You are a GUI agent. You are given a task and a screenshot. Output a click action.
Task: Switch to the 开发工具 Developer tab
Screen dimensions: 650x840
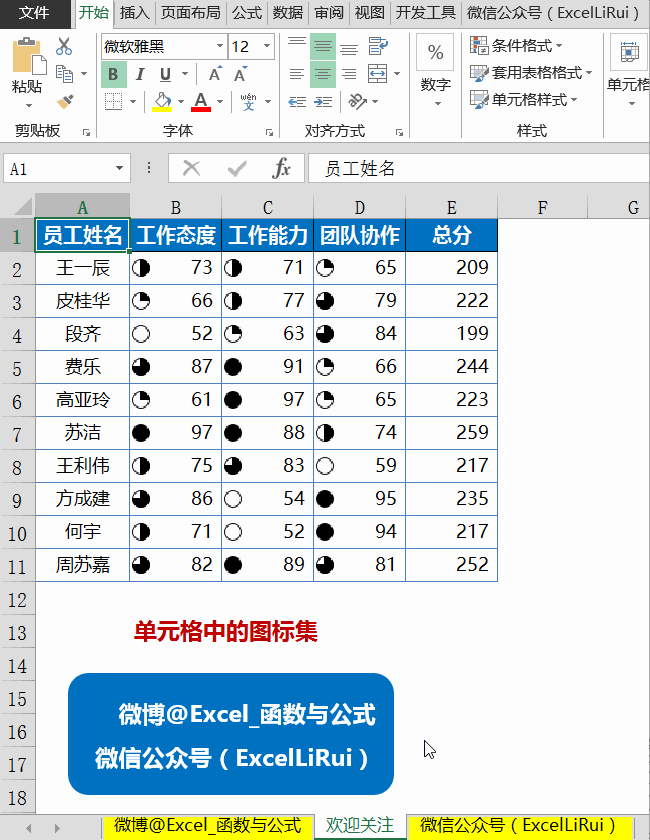click(425, 13)
